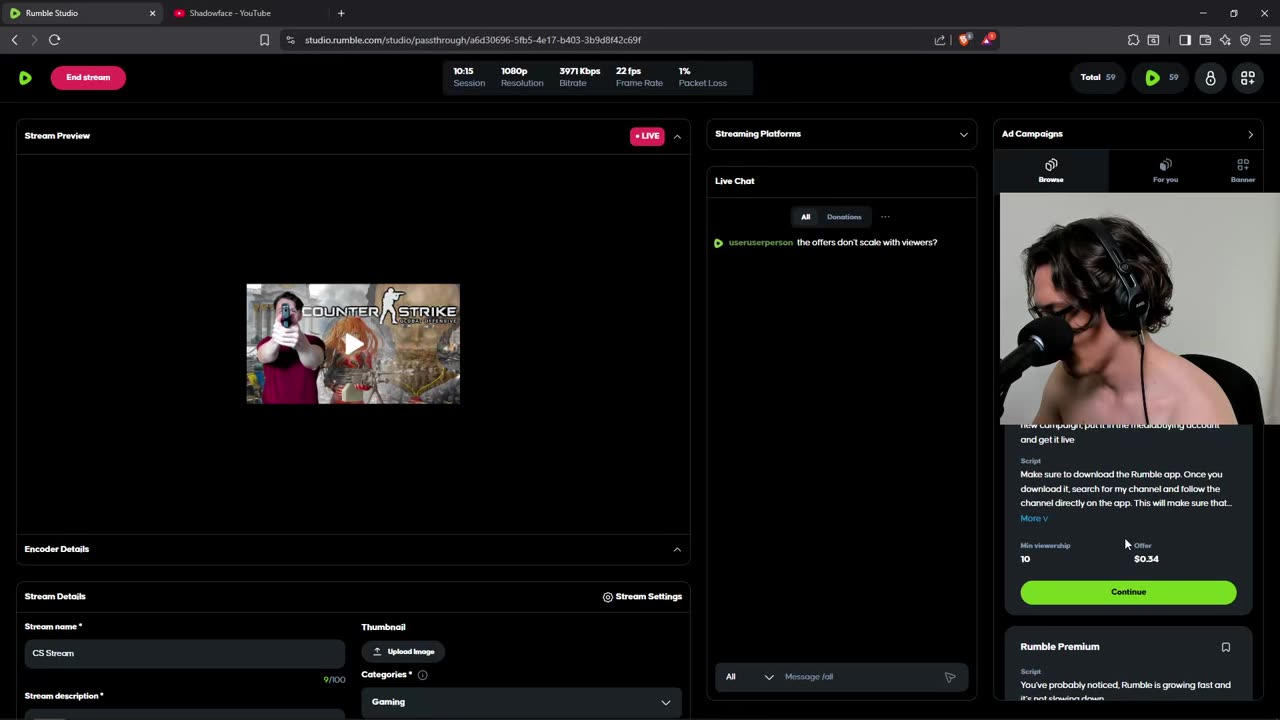
Task: Switch to the Browse campaigns tab
Action: (1051, 170)
